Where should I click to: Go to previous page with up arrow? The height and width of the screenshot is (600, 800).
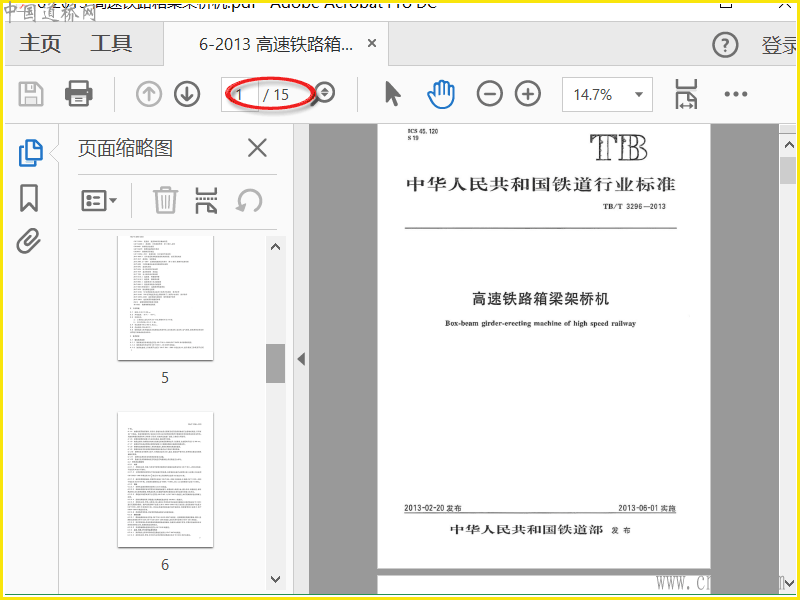pyautogui.click(x=148, y=94)
